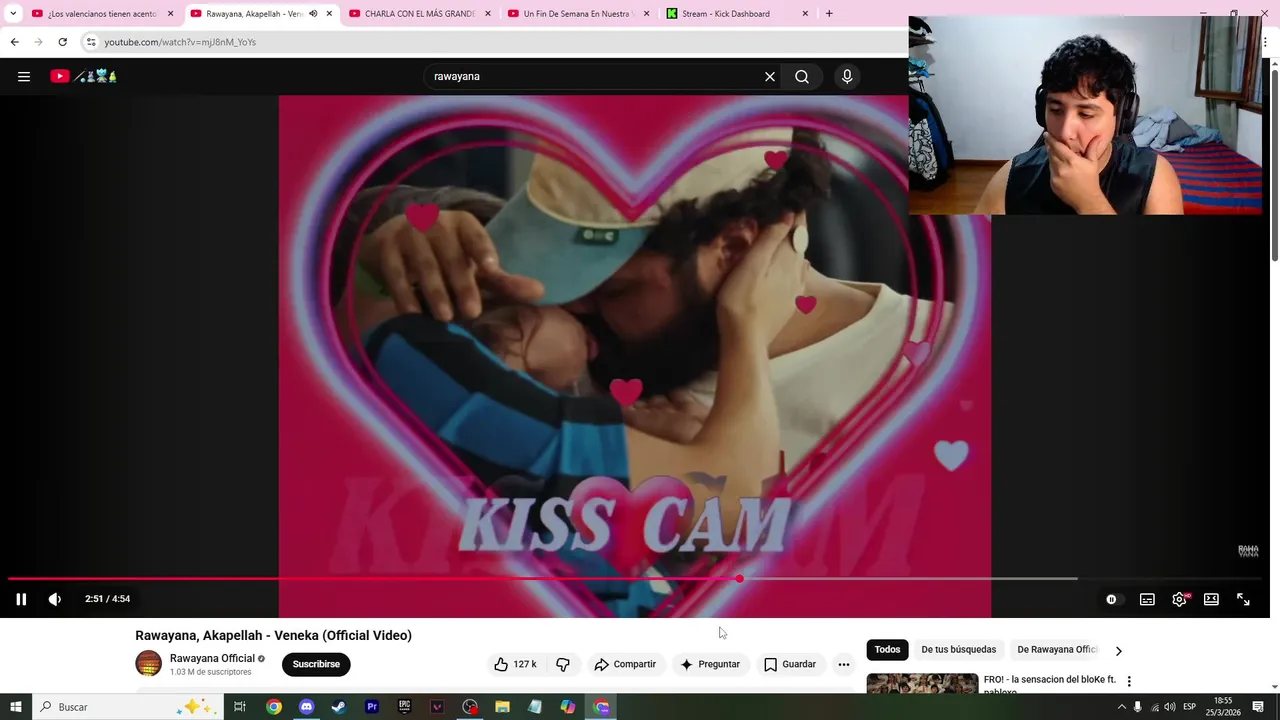
Task: Enter fullscreen video mode
Action: (x=1243, y=599)
